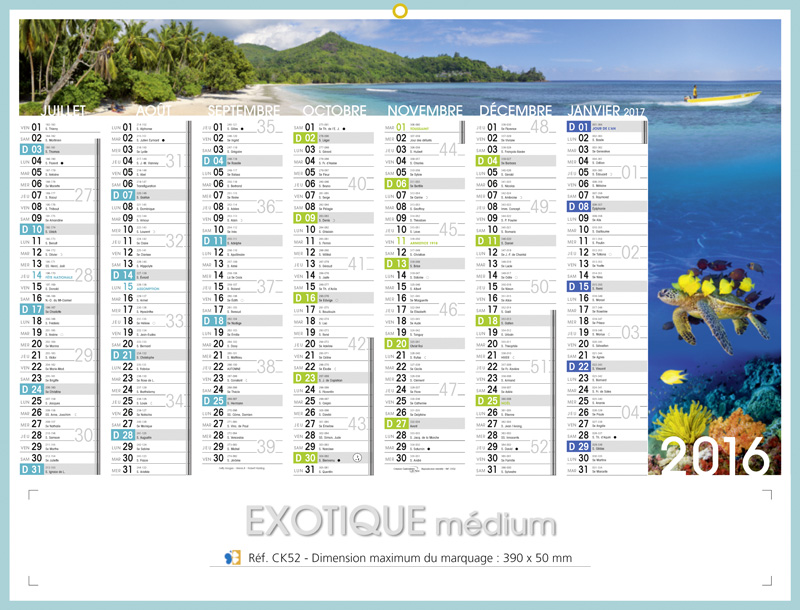The image size is (800, 610).
Task: Click the clock icon on October 30
Action: click(358, 458)
